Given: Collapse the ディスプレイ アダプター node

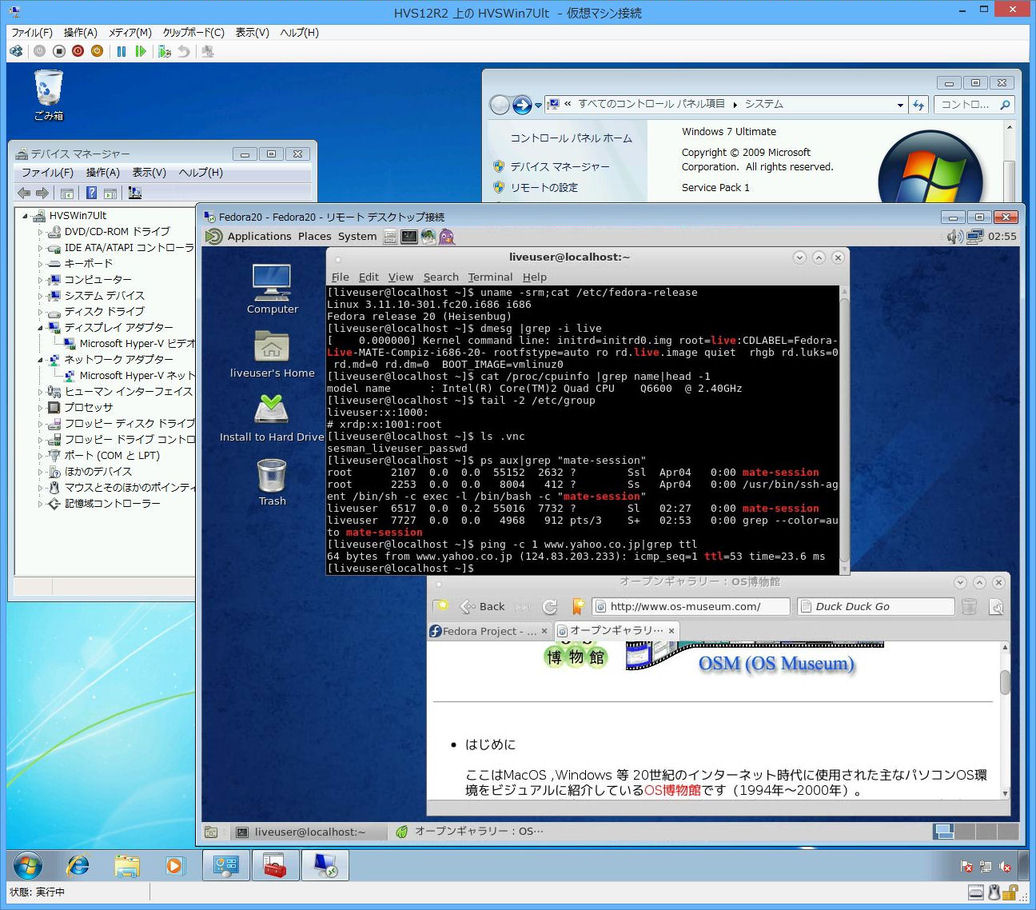Looking at the screenshot, I should 40,328.
